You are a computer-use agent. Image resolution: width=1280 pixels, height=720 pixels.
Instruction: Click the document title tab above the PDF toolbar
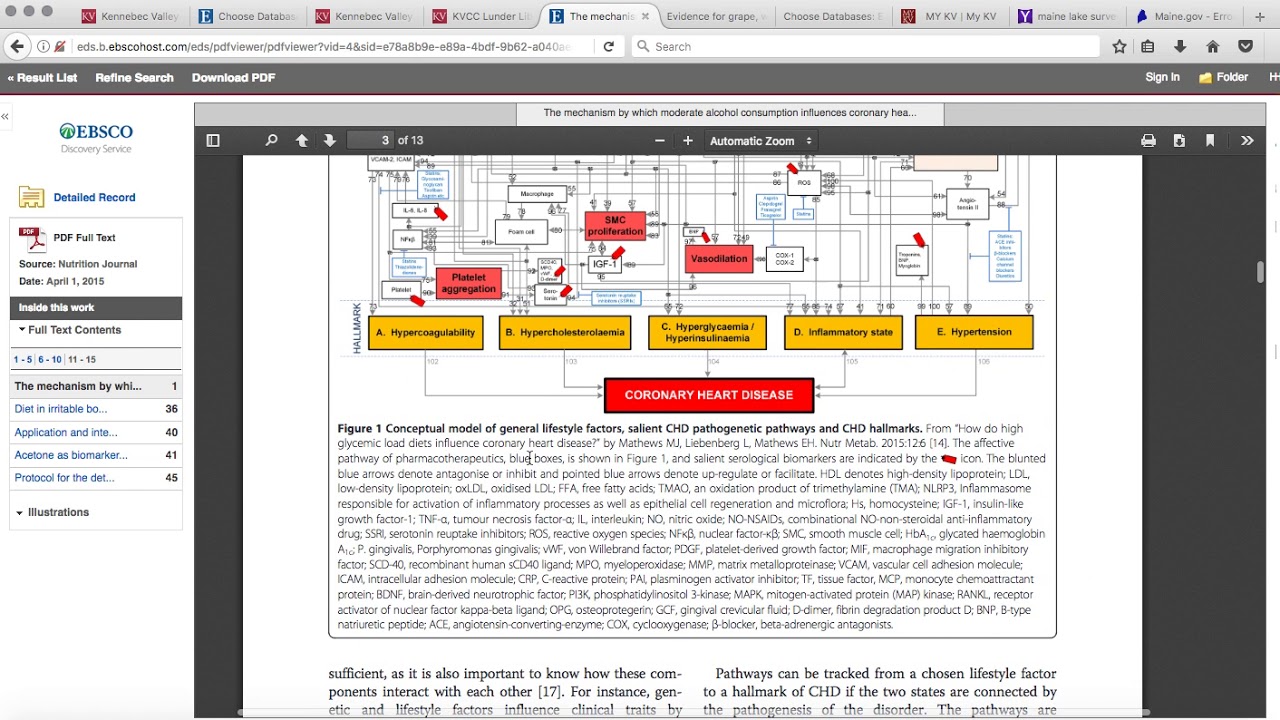[x=729, y=113]
